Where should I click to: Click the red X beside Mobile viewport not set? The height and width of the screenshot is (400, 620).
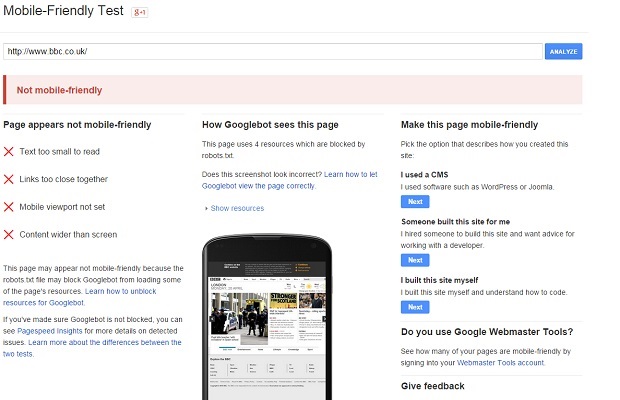pos(9,207)
